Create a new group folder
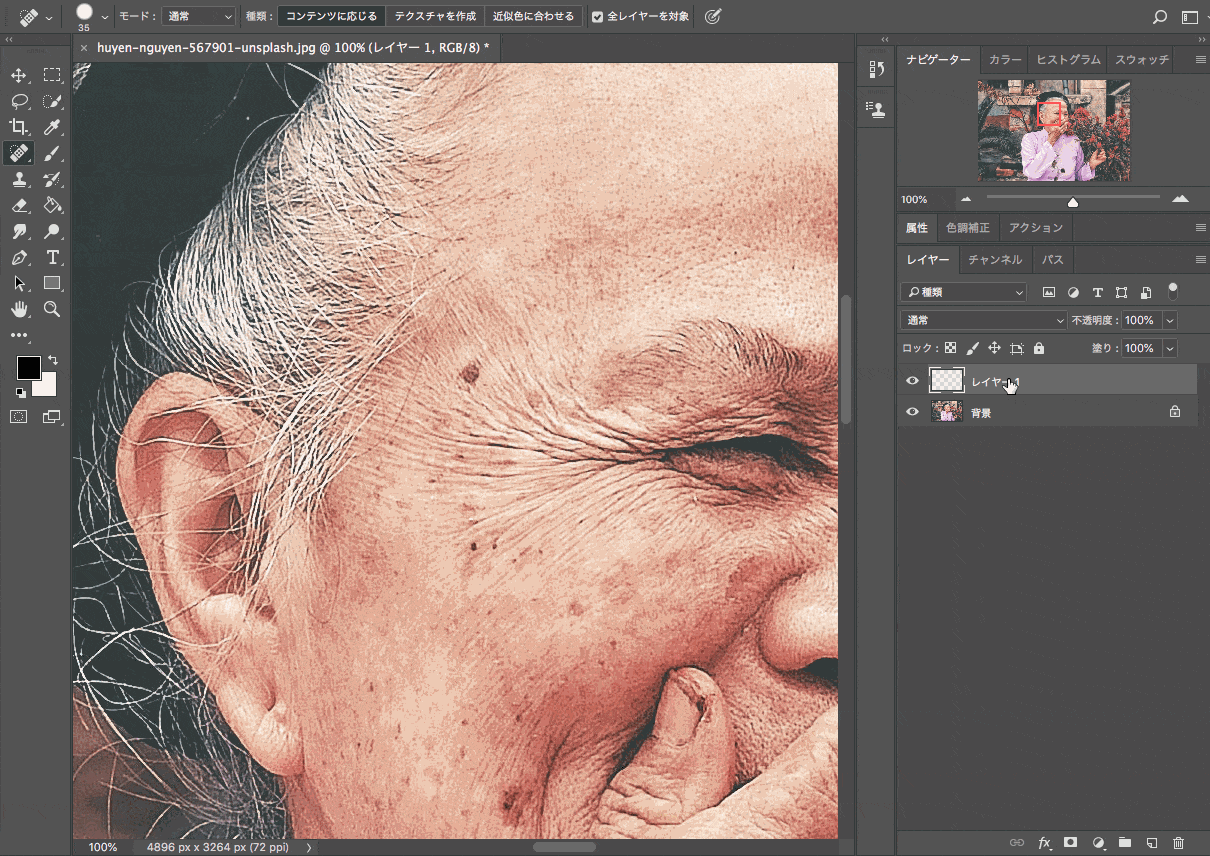The height and width of the screenshot is (856, 1210). click(x=1124, y=843)
